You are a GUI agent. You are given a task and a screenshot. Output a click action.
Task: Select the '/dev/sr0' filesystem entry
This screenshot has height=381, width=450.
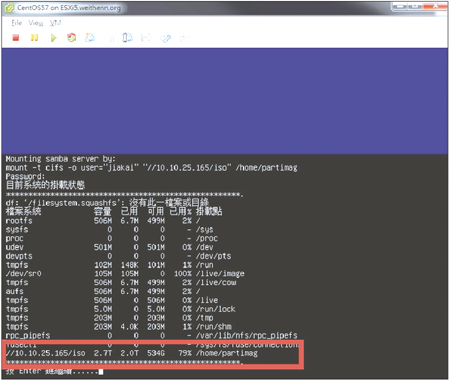pyautogui.click(x=23, y=274)
